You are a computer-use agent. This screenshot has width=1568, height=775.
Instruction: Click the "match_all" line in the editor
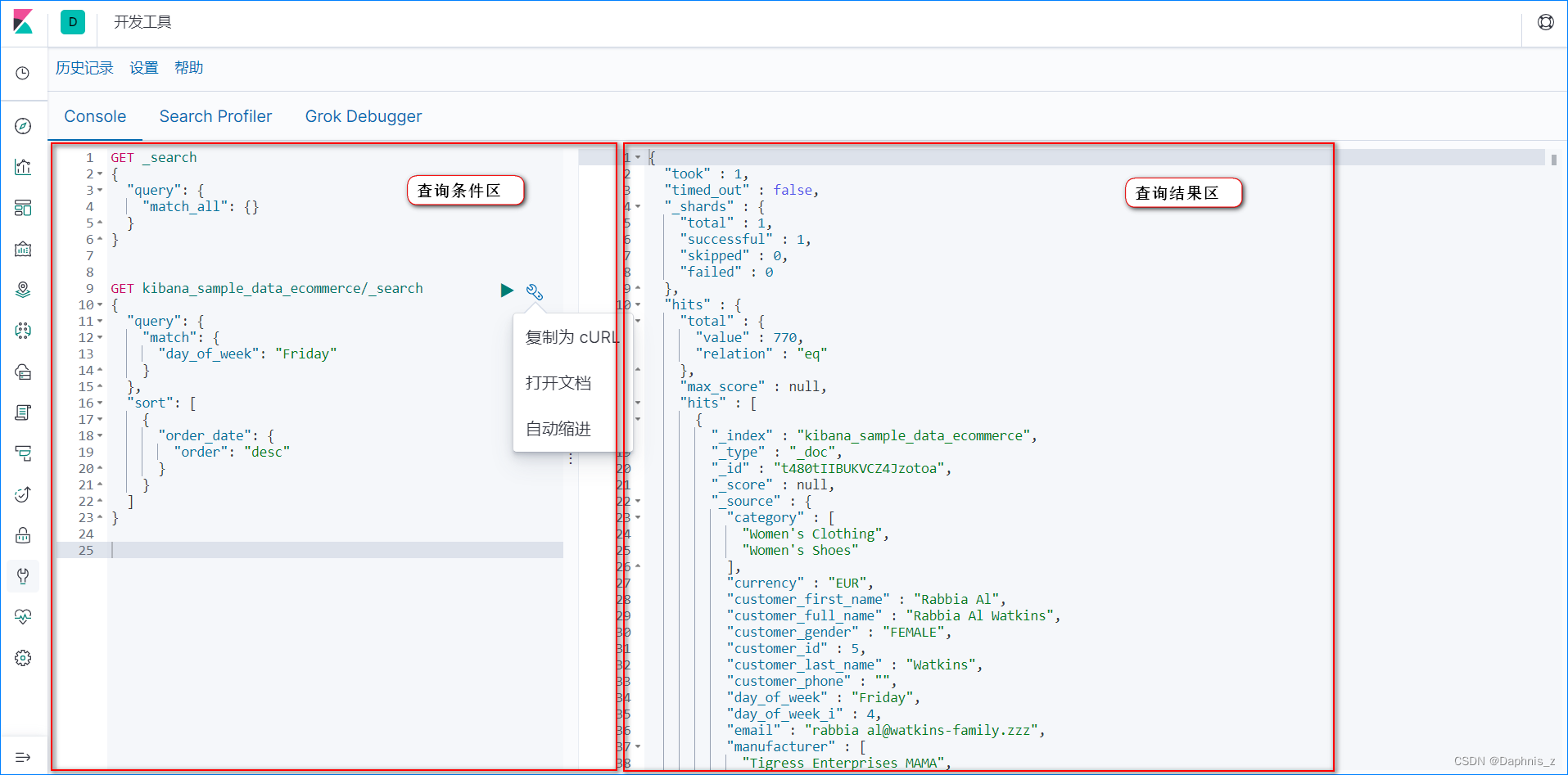click(201, 206)
